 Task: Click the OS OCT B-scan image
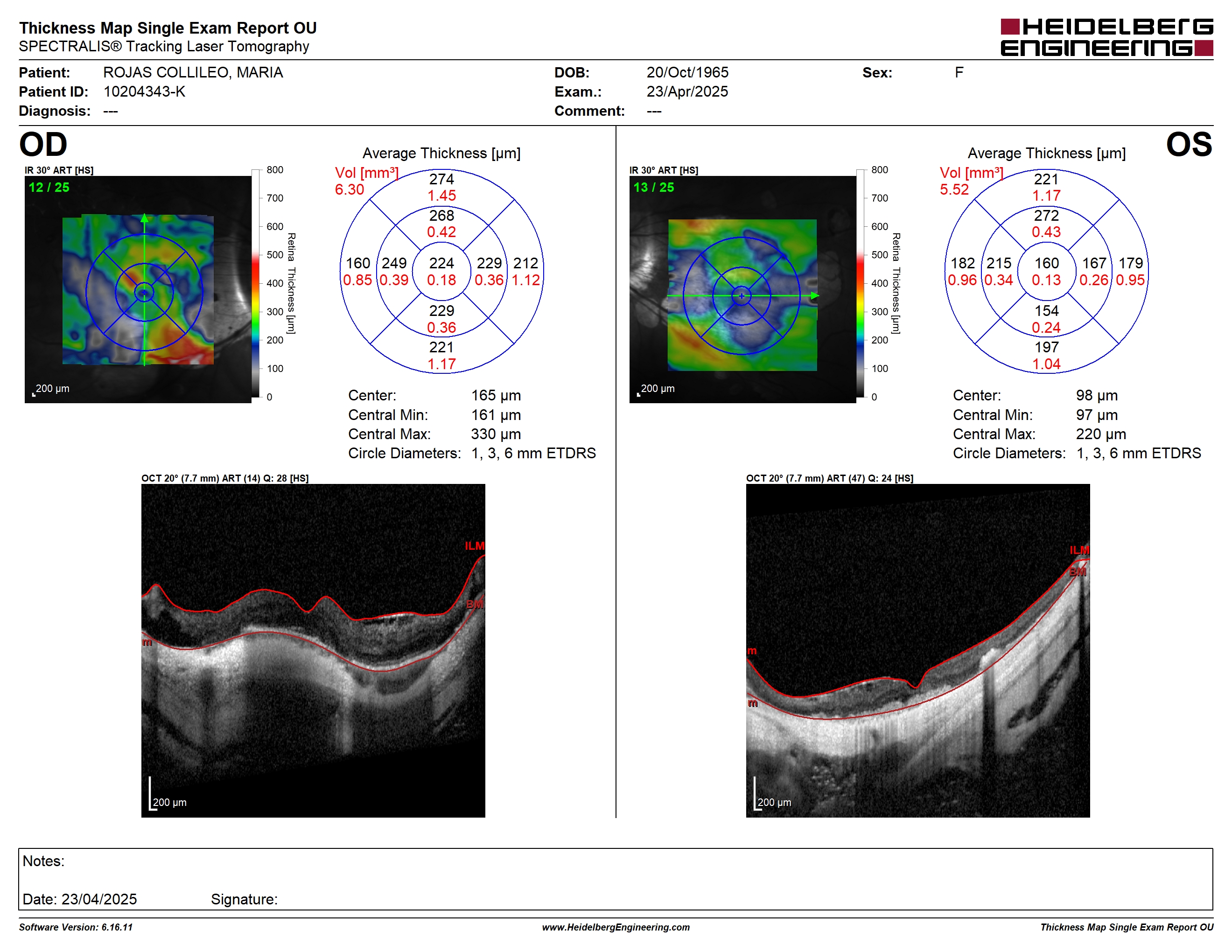[x=918, y=650]
